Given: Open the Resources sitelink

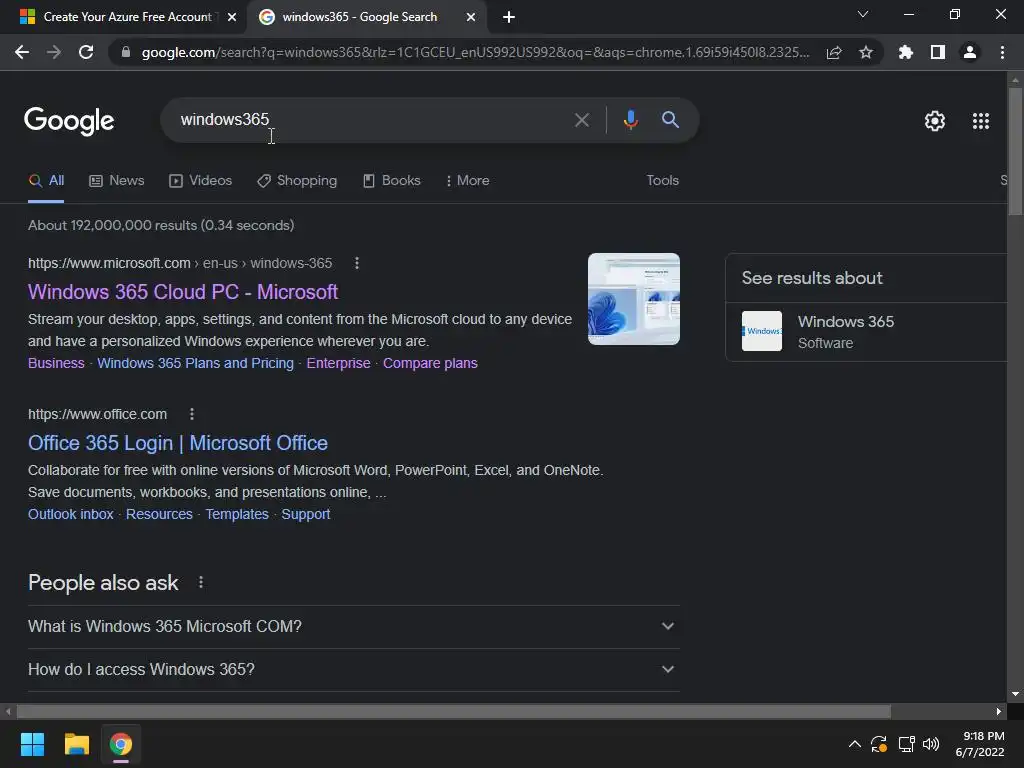Looking at the screenshot, I should [x=159, y=515].
